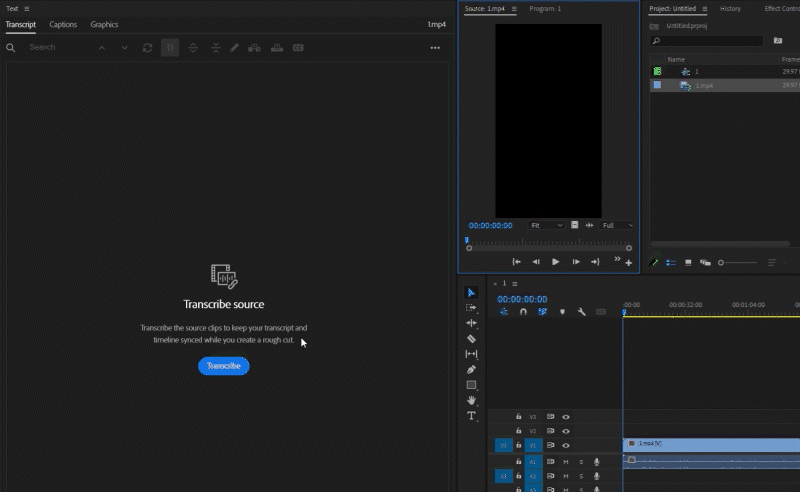Click the overwrite icon in Transcript toolbar
Screen dimensions: 800x492
pyautogui.click(x=277, y=48)
